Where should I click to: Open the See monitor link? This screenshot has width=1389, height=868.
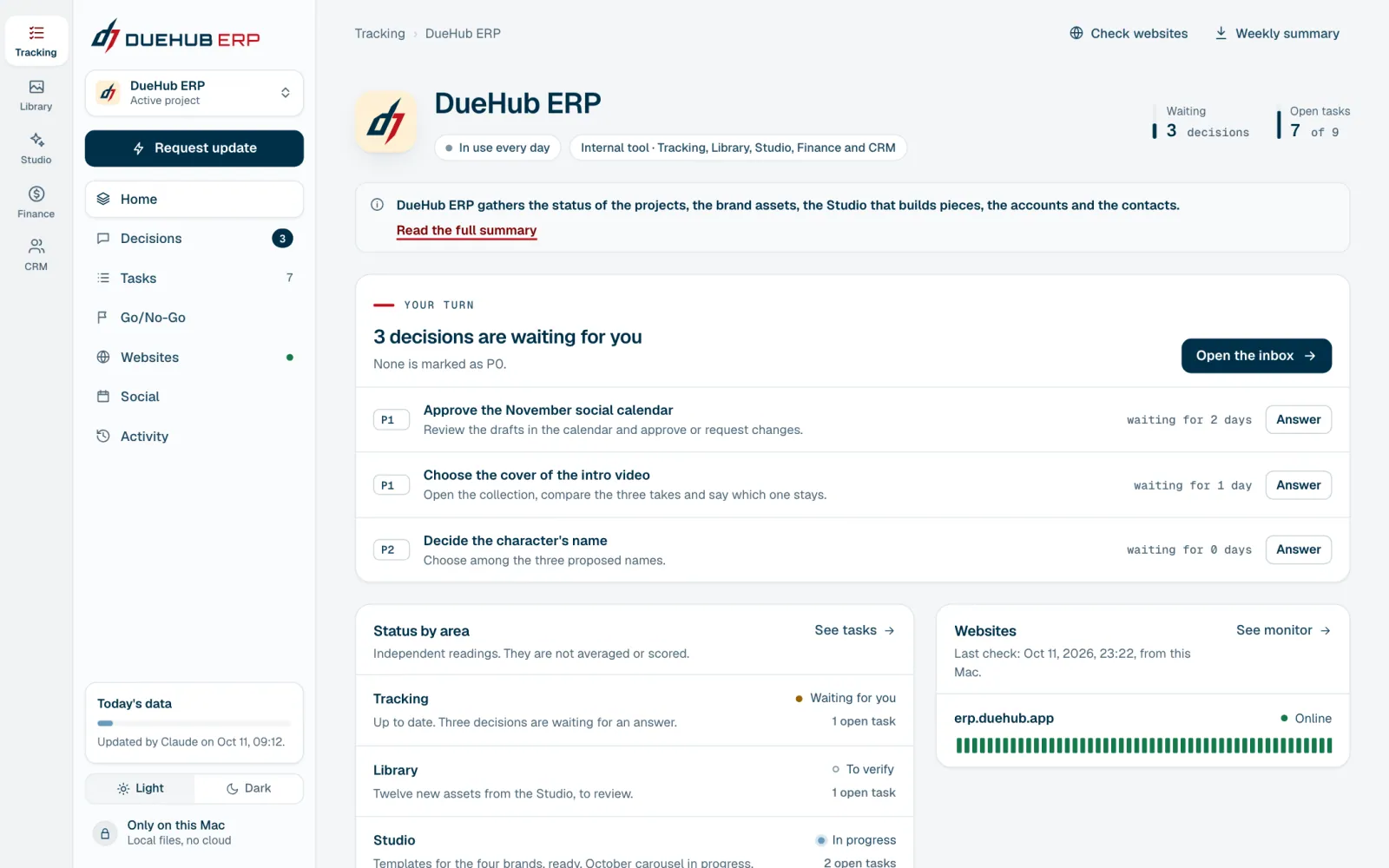(1283, 630)
